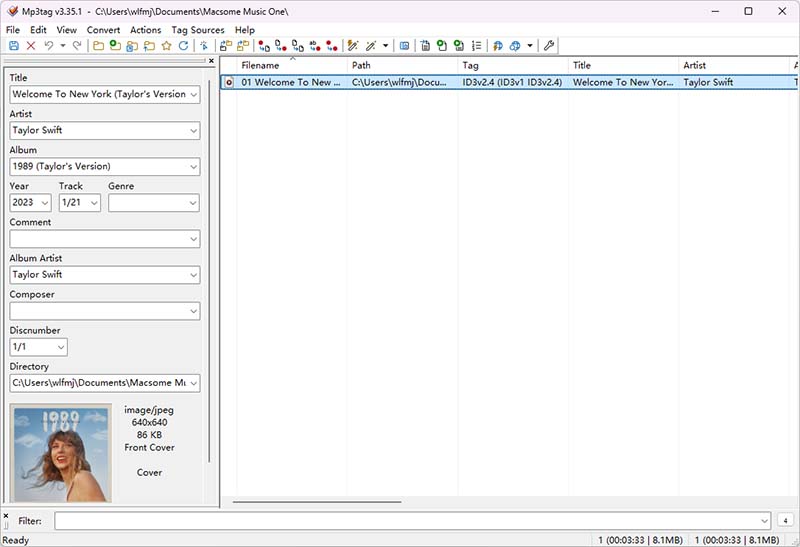Sort by the Path column header

(403, 65)
